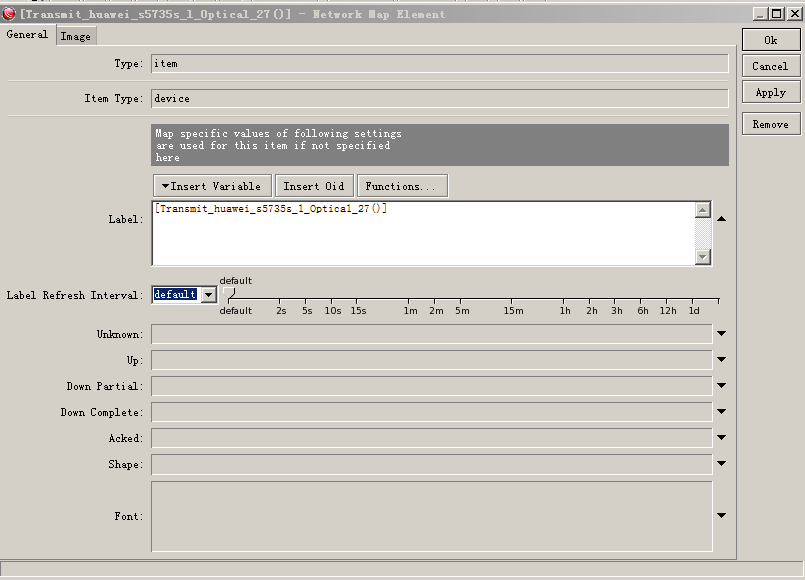Expand the Acked setting
Screen dimensions: 805x580
coord(721,438)
